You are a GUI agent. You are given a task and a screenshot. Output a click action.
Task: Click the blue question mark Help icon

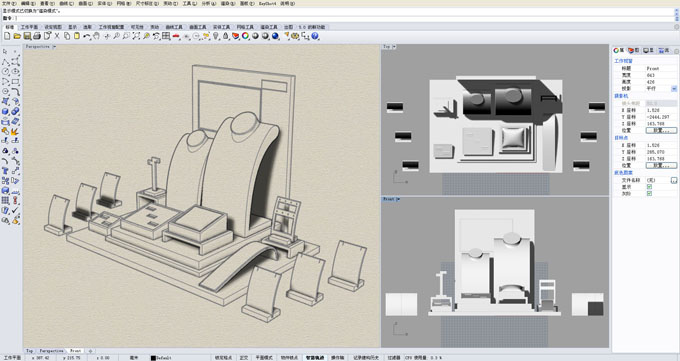click(315, 36)
